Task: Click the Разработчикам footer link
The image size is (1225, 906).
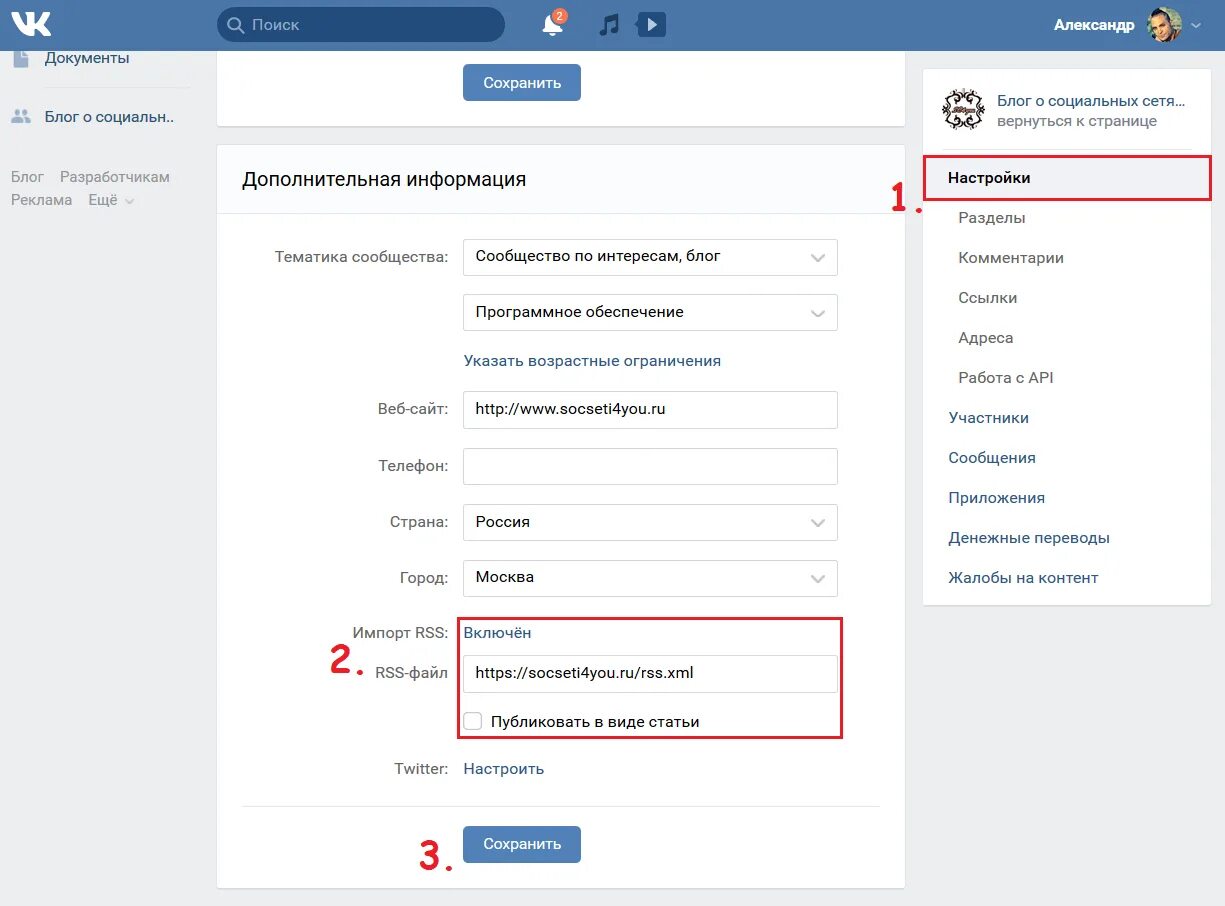Action: coord(115,177)
